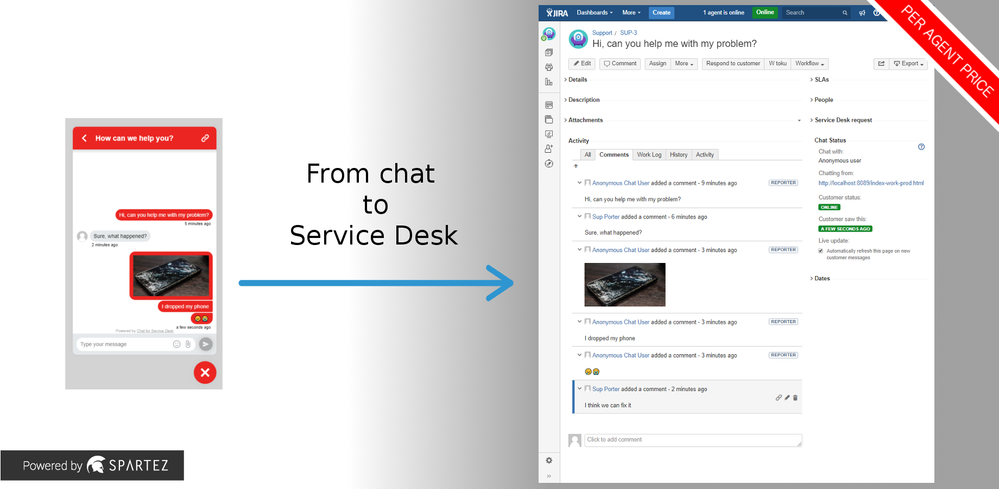This screenshot has width=999, height=489.
Task: Open the customers icon in sidebar
Action: [x=549, y=67]
